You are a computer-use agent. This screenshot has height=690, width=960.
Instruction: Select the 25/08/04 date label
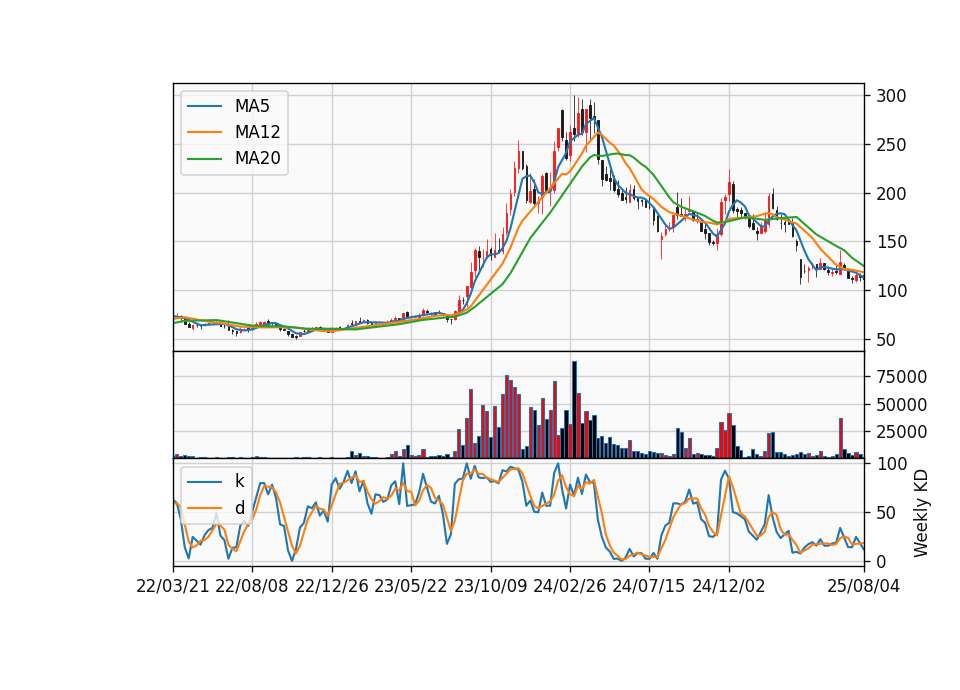tap(864, 586)
